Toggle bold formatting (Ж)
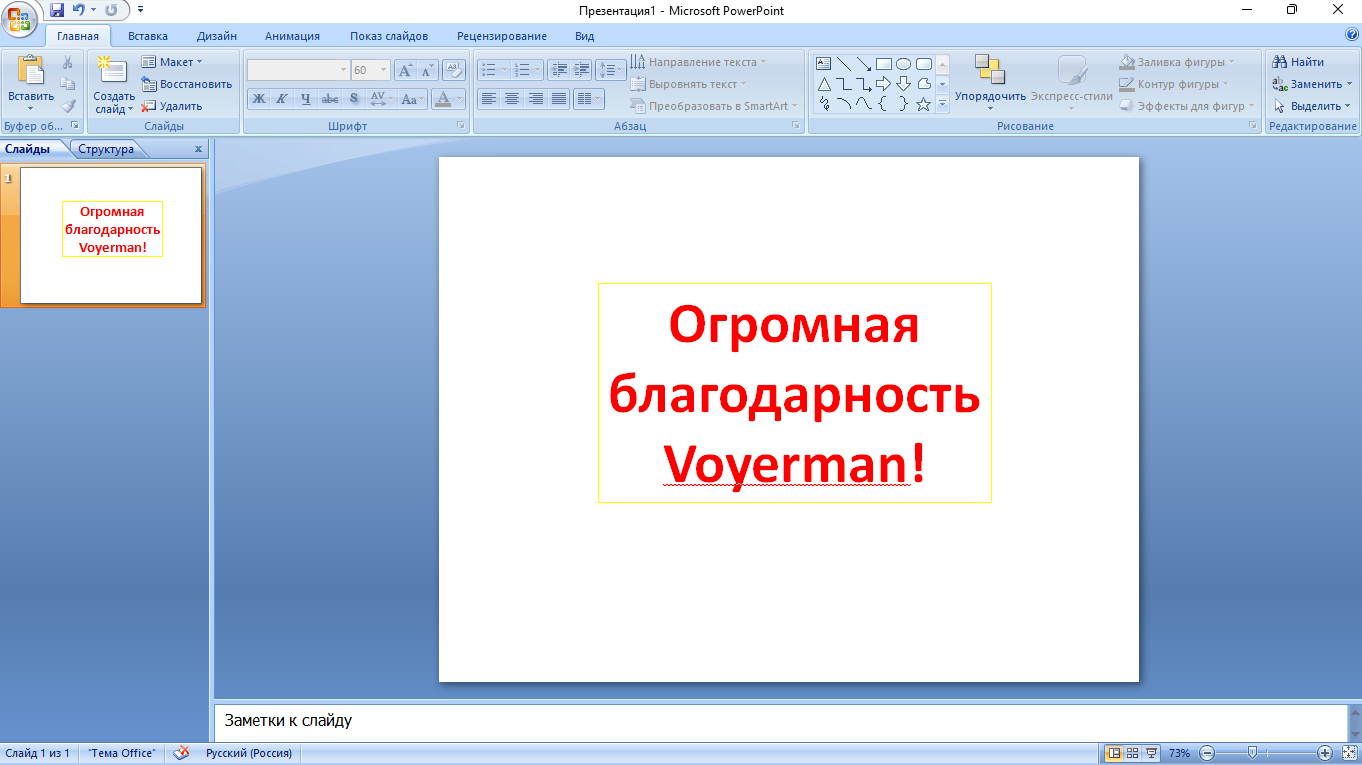Image resolution: width=1362 pixels, height=765 pixels. pyautogui.click(x=259, y=99)
